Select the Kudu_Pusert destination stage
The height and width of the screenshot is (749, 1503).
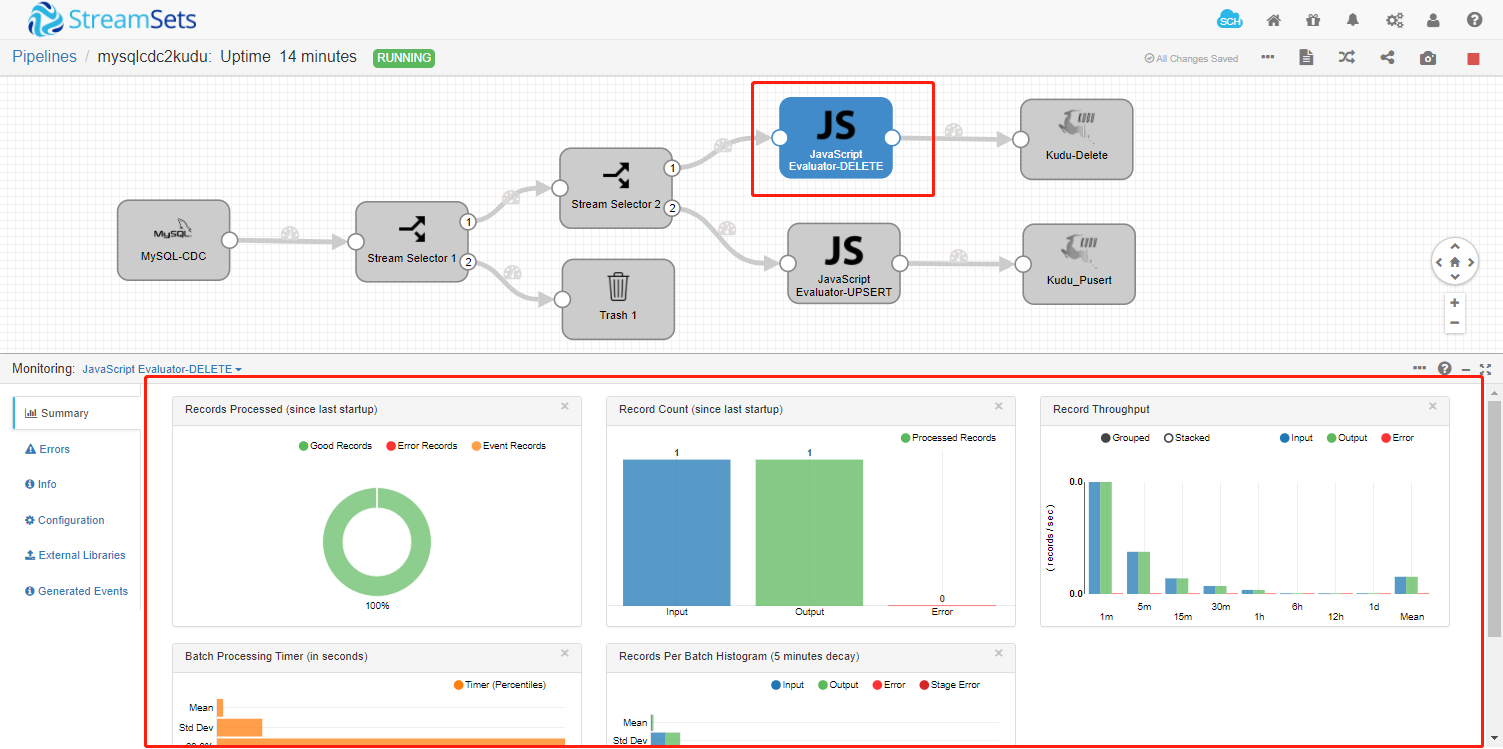coord(1079,264)
